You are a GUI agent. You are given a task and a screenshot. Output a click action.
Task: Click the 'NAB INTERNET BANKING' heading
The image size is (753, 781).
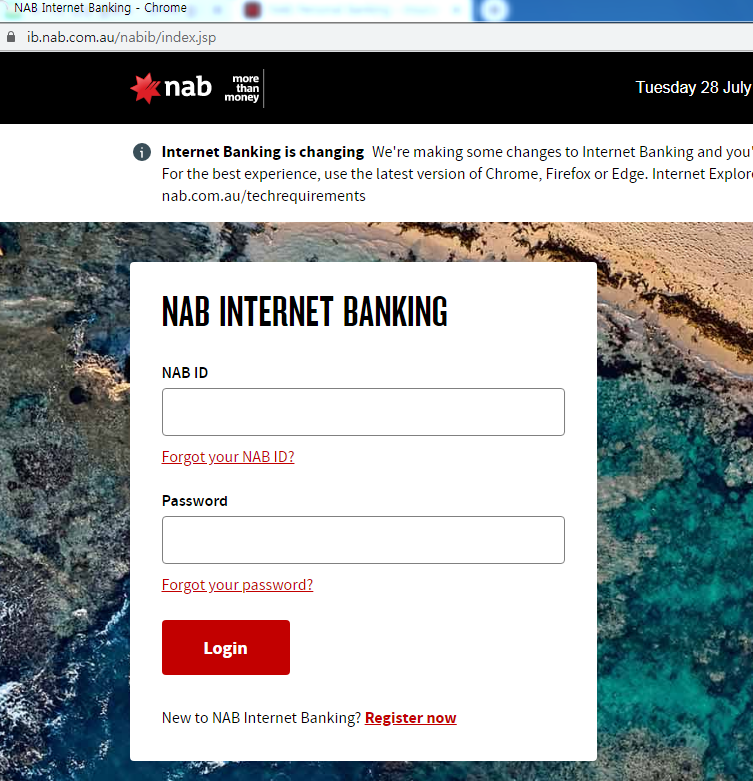pos(305,311)
